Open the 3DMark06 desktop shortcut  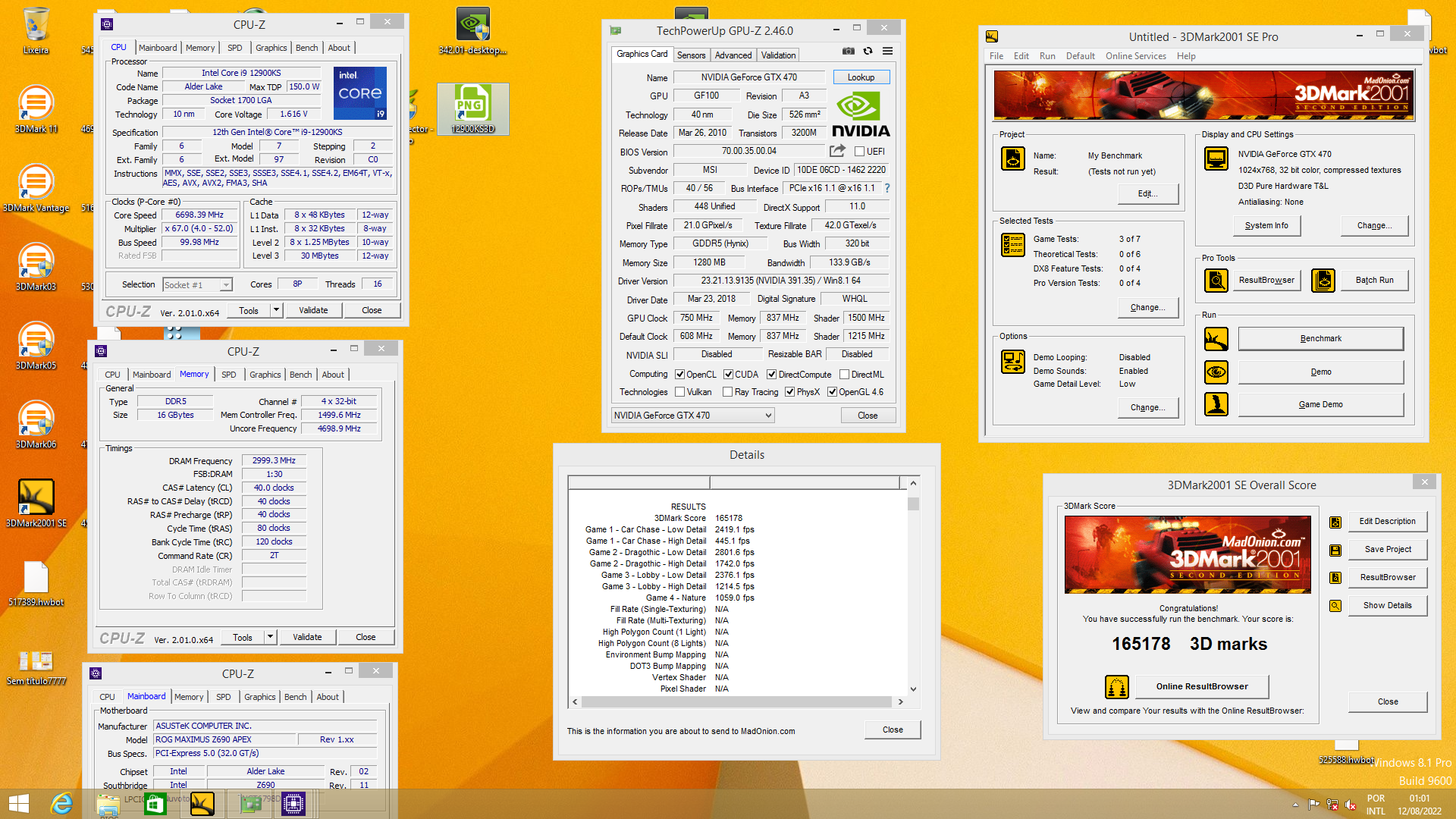coord(36,424)
